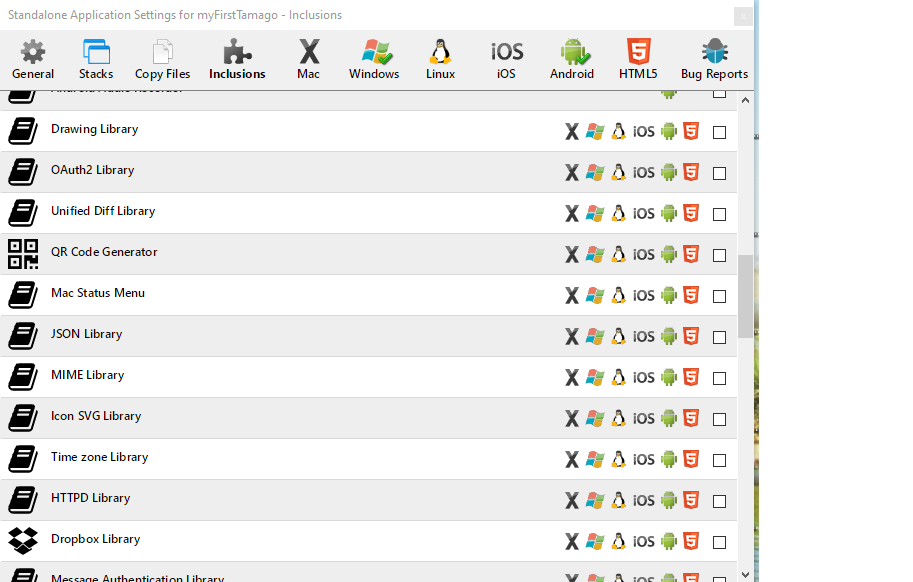The height and width of the screenshot is (582, 913).
Task: Click the Windows flag icon in Unified Diff Library row
Action: click(594, 213)
